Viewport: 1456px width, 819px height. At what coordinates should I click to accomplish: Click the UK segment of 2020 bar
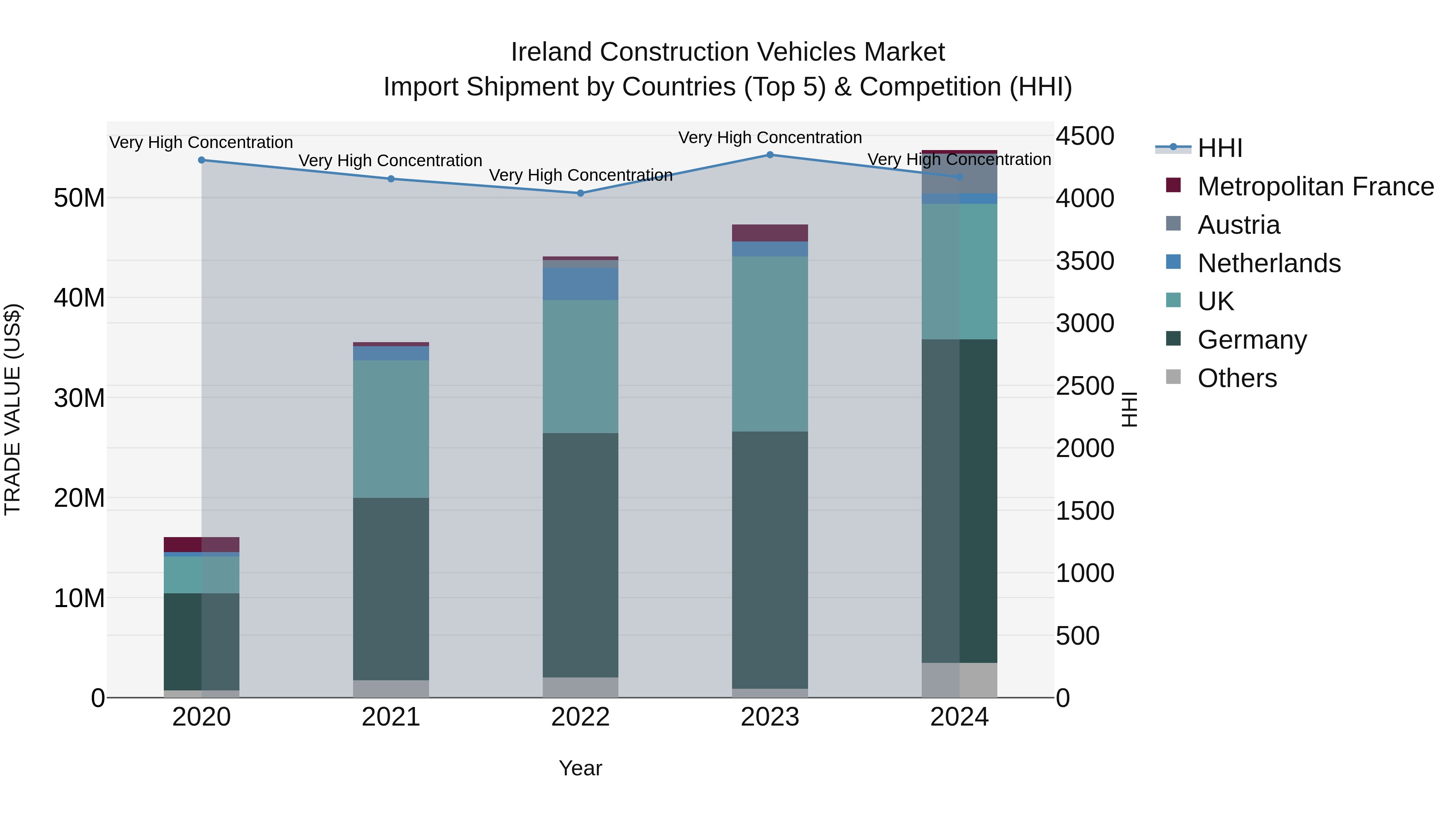tap(202, 575)
